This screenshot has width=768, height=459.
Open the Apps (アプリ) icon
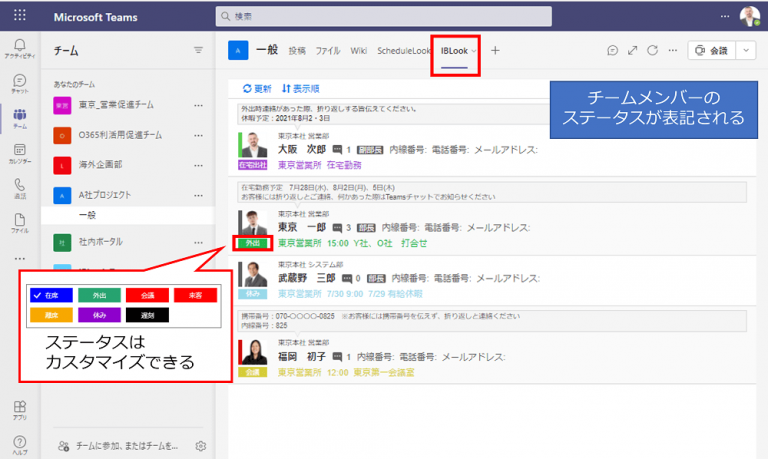point(20,409)
